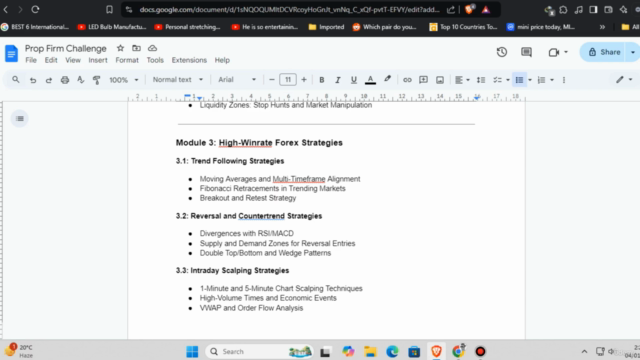
Task: Open the video call options arrow
Action: [x=566, y=52]
